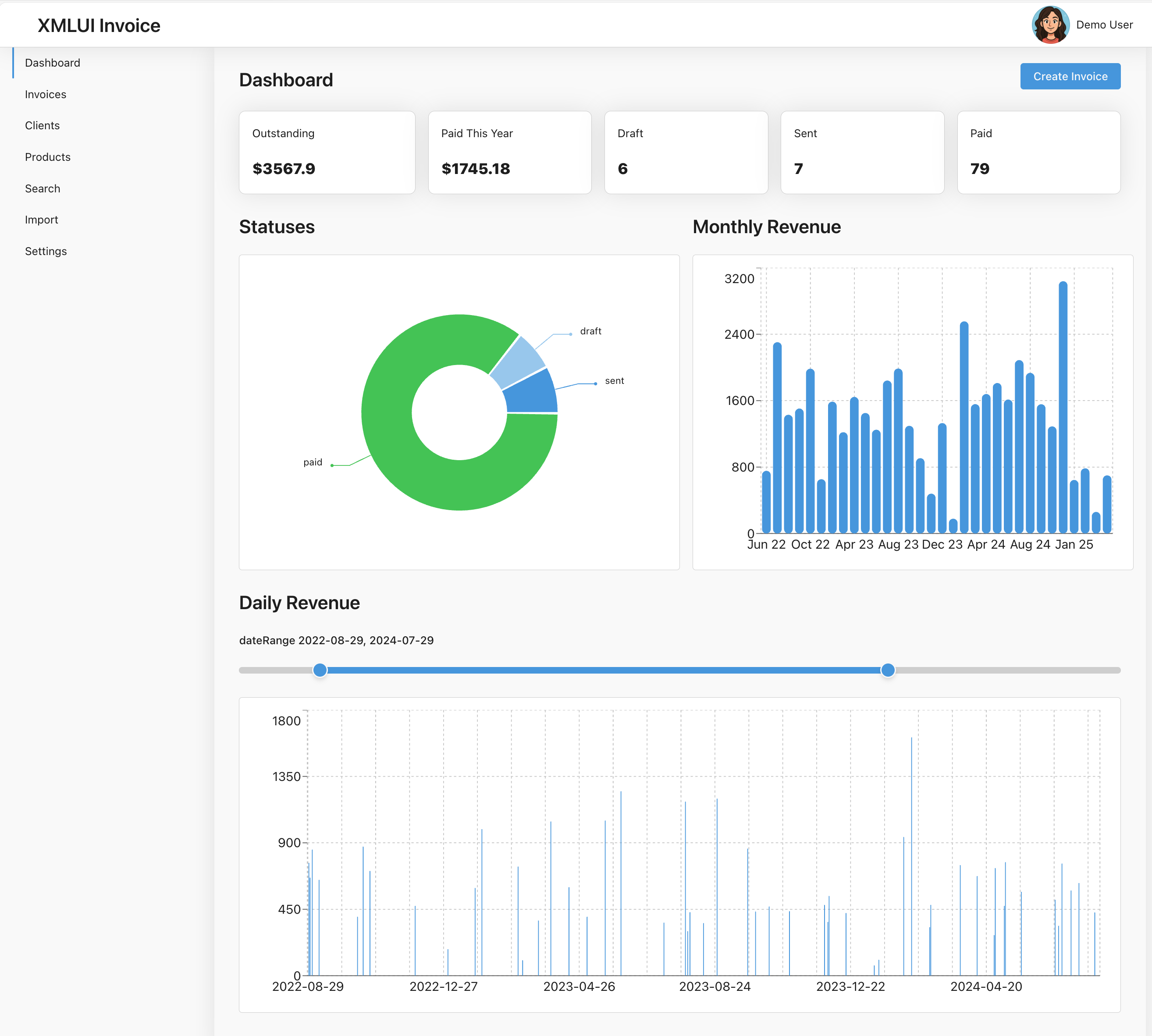Open the Invoices page in sidebar

46,95
